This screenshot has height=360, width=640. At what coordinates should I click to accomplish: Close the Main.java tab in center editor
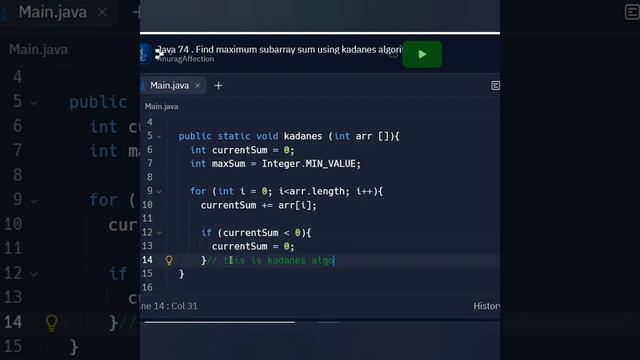point(198,85)
